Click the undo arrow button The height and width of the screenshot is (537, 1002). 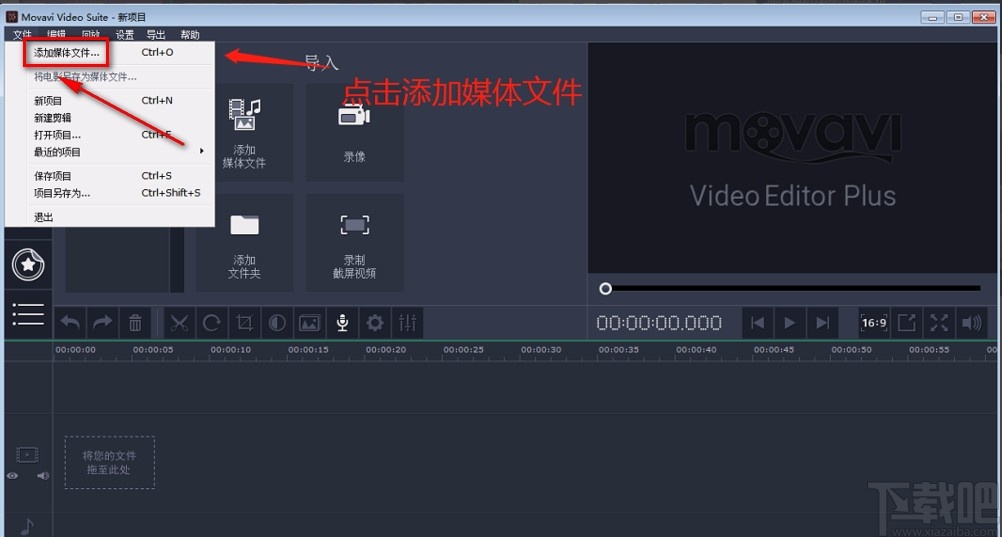pyautogui.click(x=70, y=323)
